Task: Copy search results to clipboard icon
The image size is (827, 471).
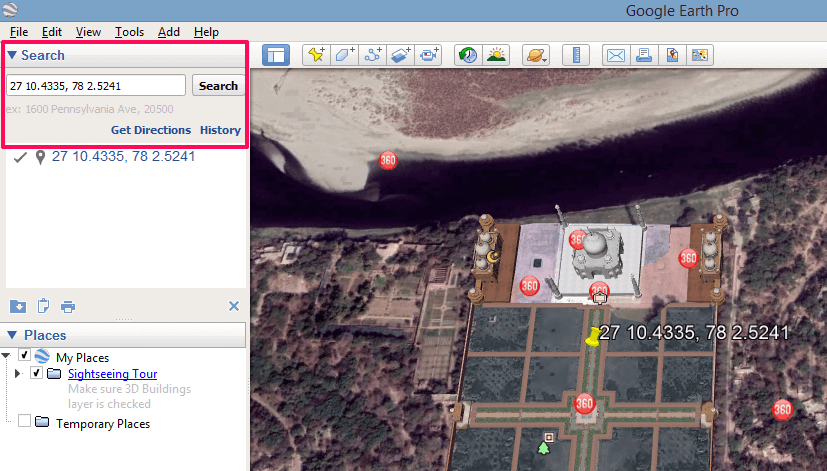Action: (x=43, y=306)
